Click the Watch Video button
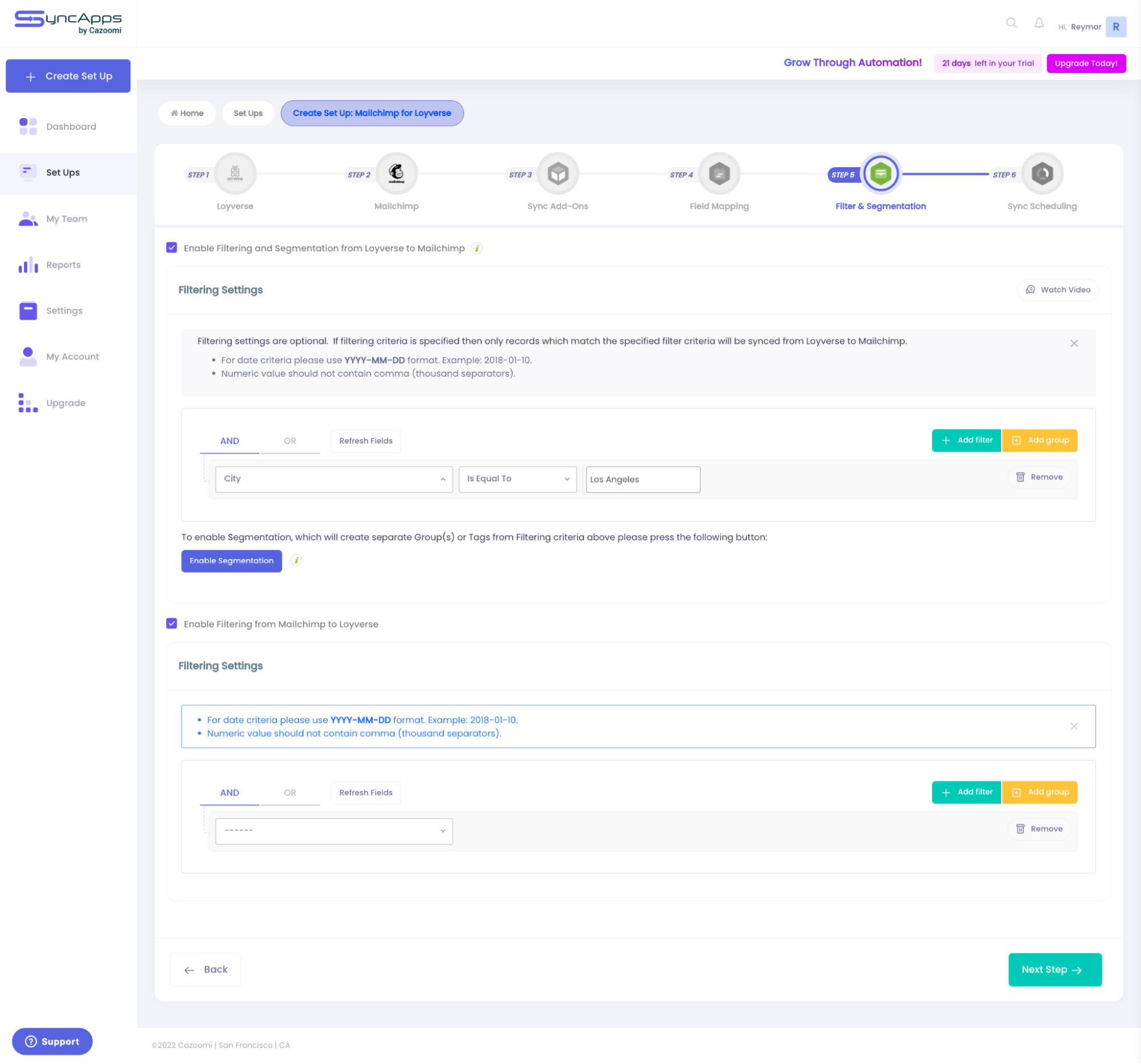Image resolution: width=1141 pixels, height=1064 pixels. click(x=1058, y=290)
